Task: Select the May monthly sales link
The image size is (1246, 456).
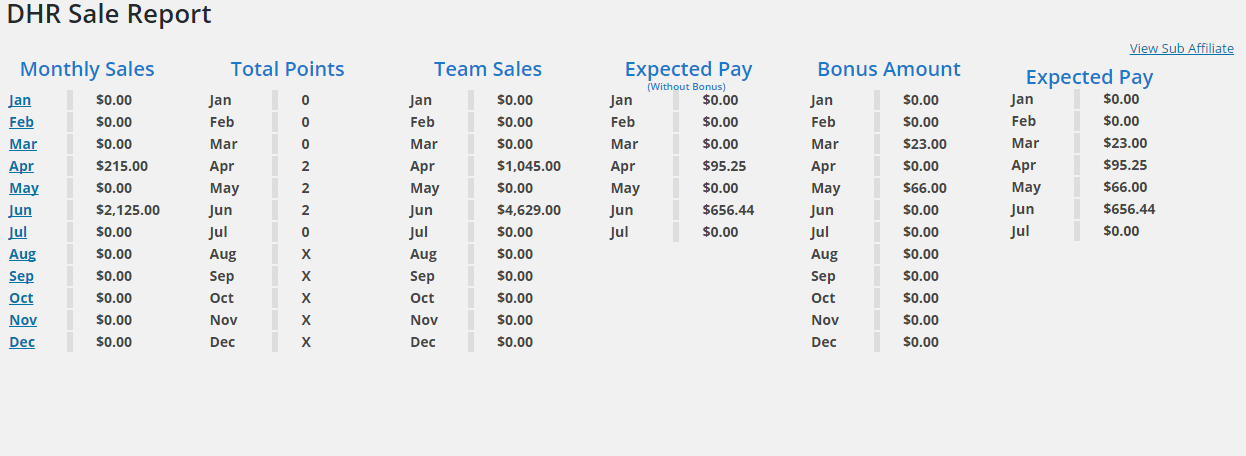Action: 24,188
